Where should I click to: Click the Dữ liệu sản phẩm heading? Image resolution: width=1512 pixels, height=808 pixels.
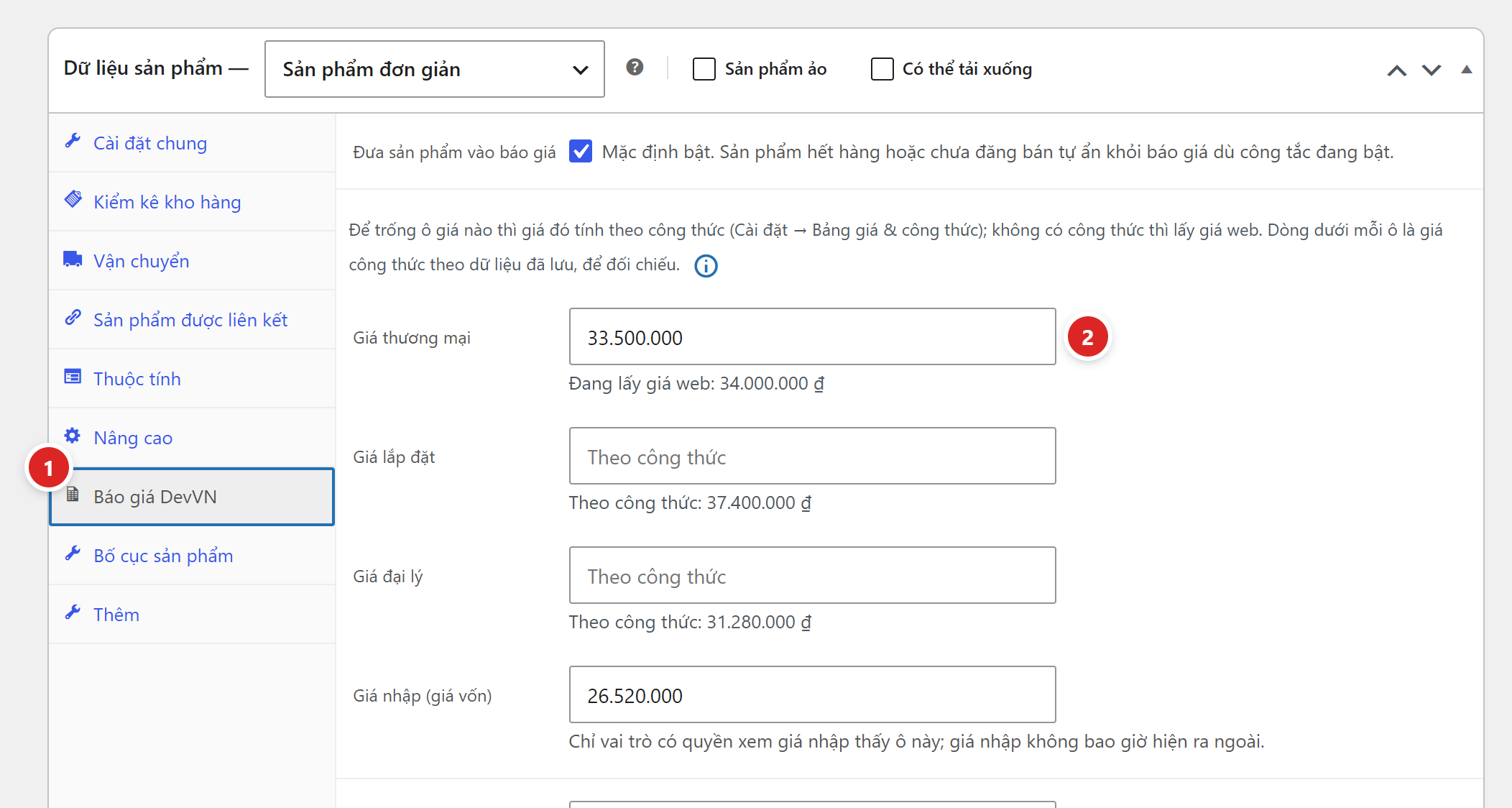click(x=143, y=68)
